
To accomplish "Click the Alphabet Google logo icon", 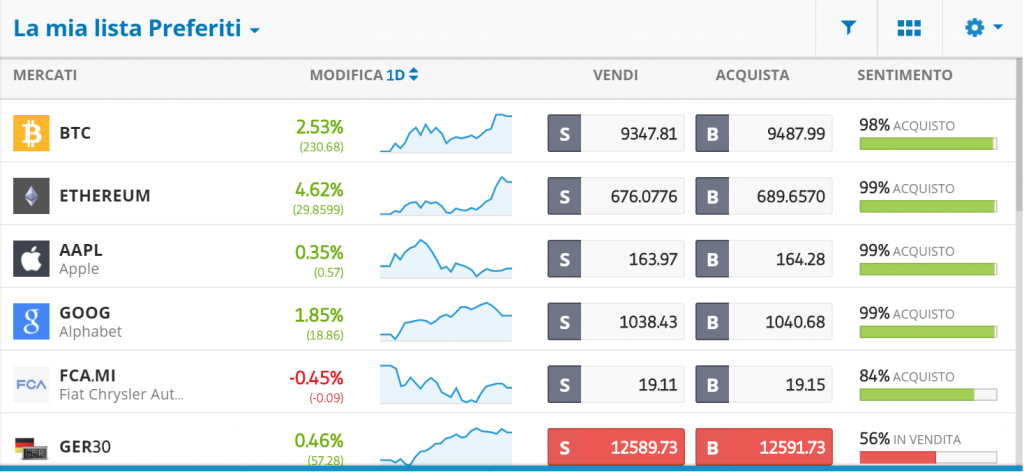I will pyautogui.click(x=31, y=321).
